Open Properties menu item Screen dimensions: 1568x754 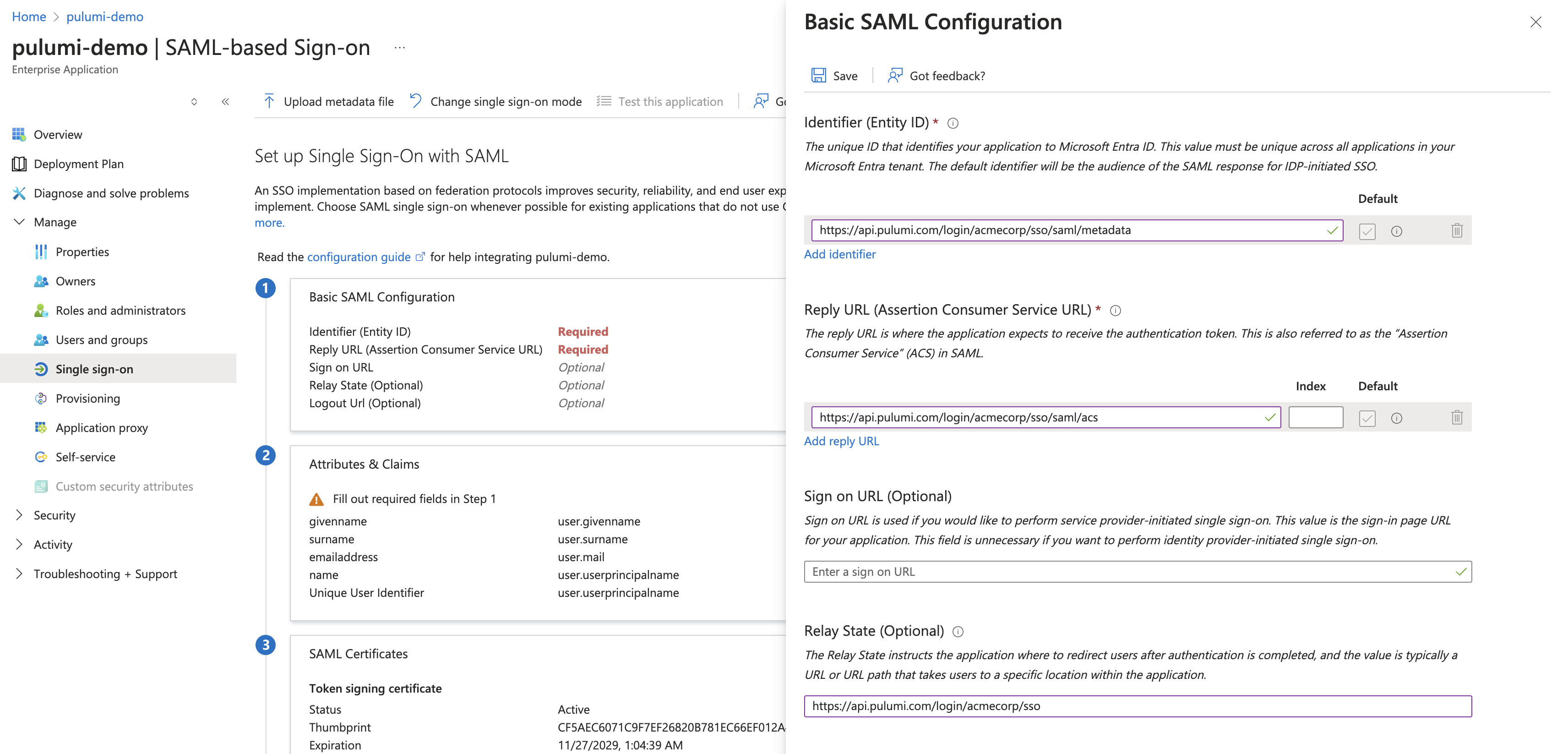click(x=82, y=251)
